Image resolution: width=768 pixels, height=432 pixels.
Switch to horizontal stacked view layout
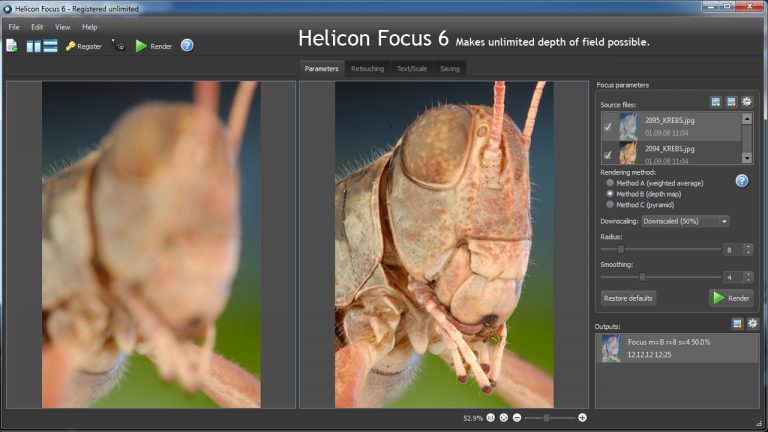50,46
